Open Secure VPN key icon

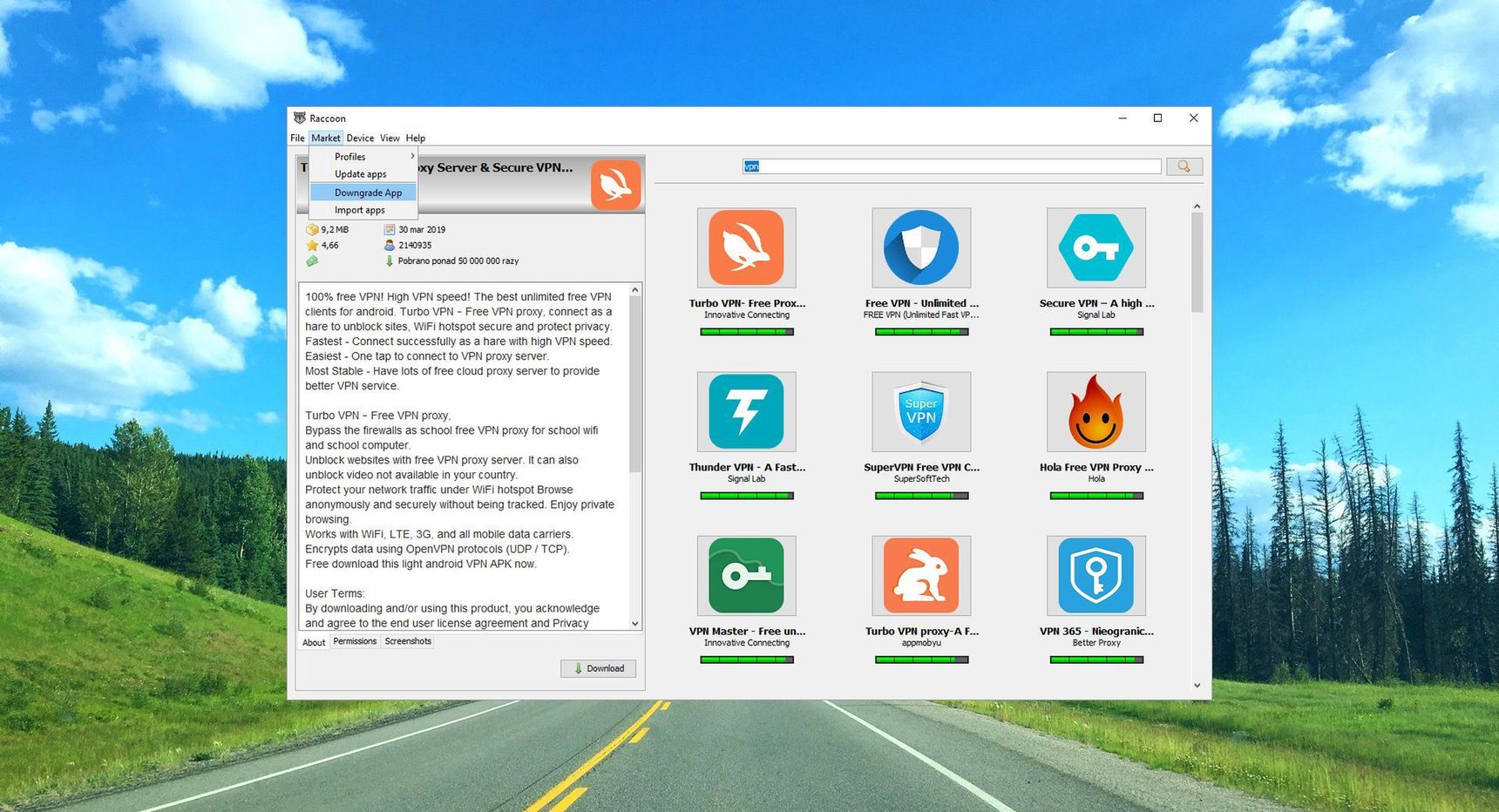click(1096, 247)
